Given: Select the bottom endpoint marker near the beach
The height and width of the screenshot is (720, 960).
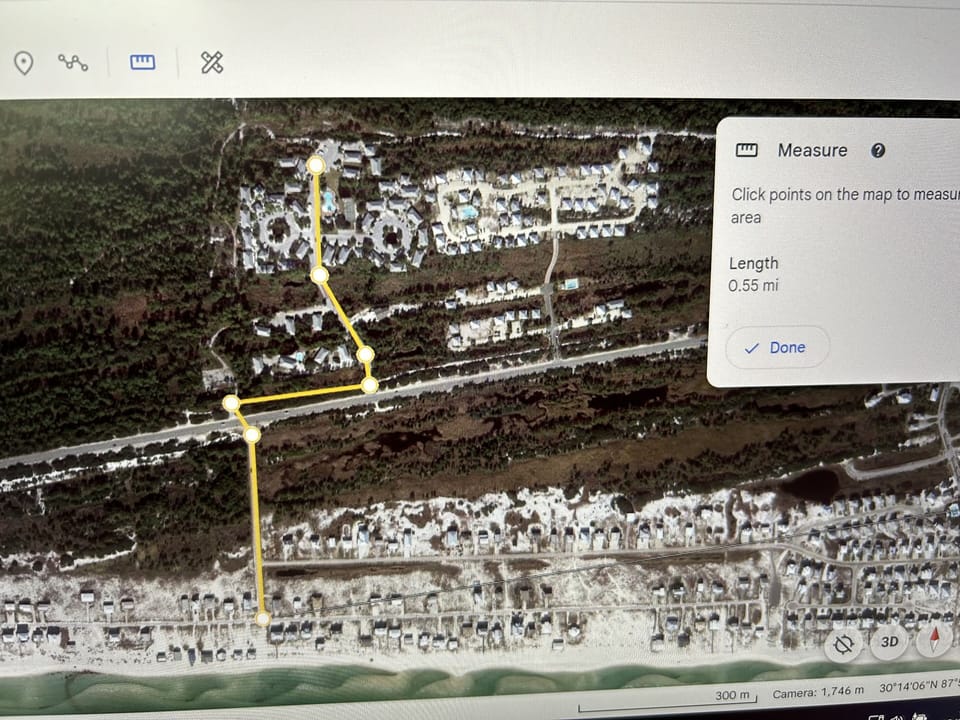Looking at the screenshot, I should [x=262, y=617].
